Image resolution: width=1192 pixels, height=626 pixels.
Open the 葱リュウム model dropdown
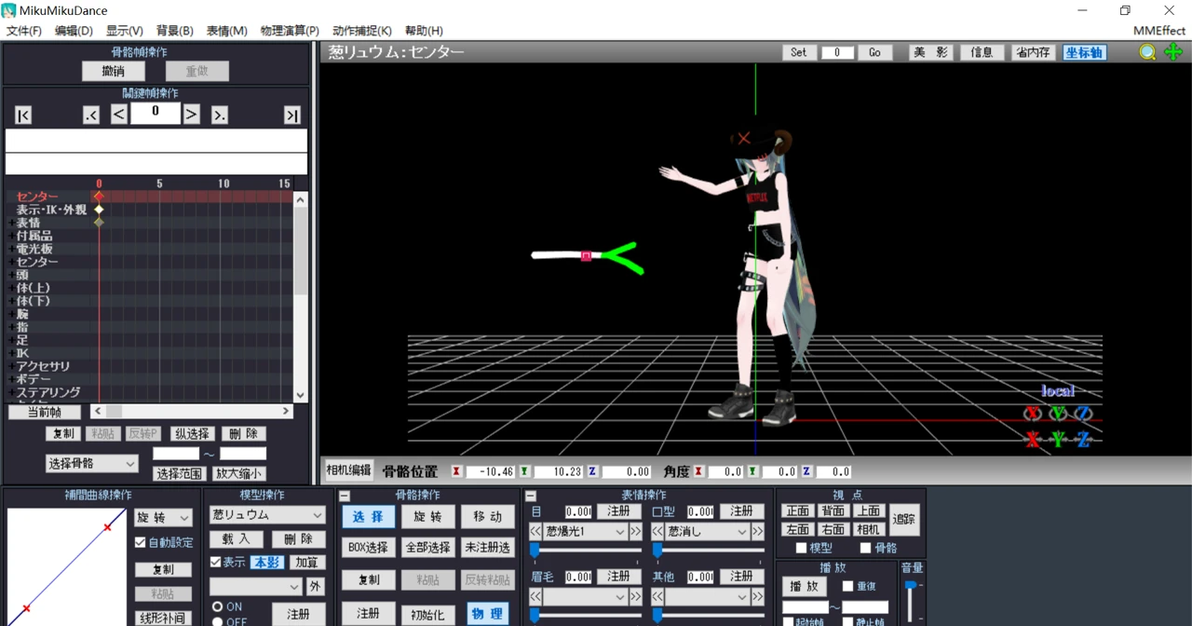(x=267, y=515)
